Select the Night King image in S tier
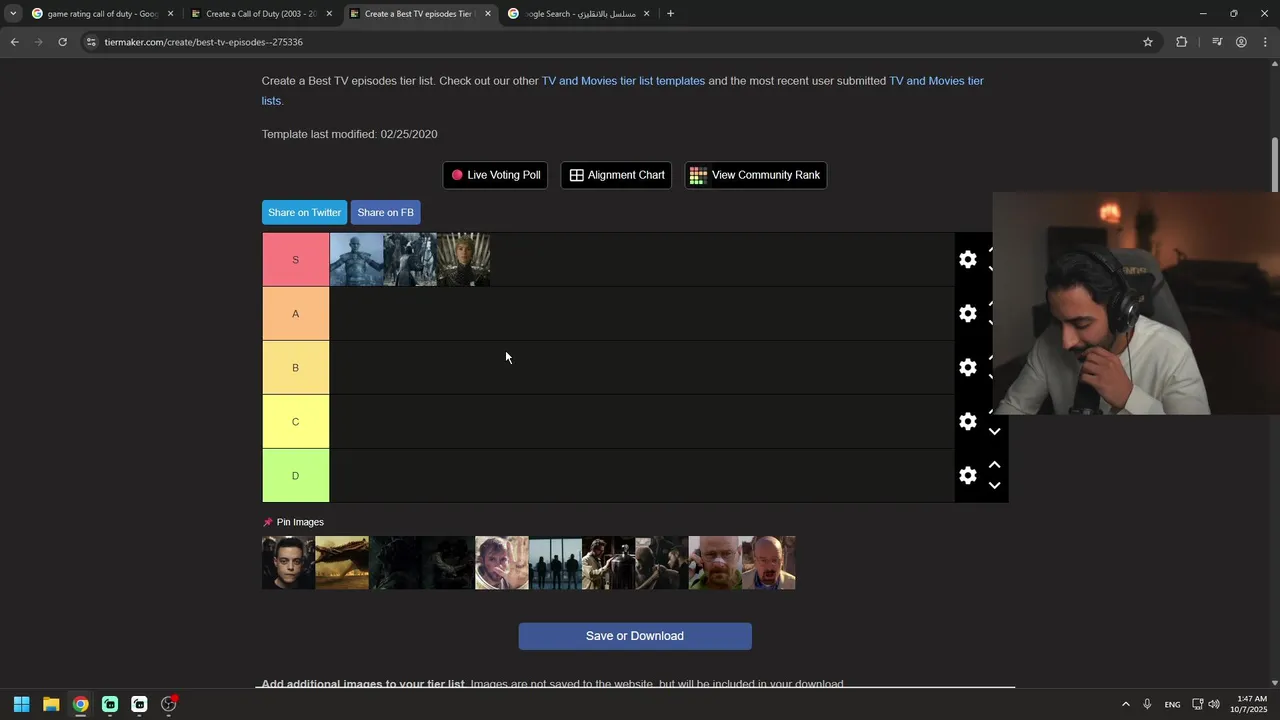1280x720 pixels. pyautogui.click(x=356, y=260)
